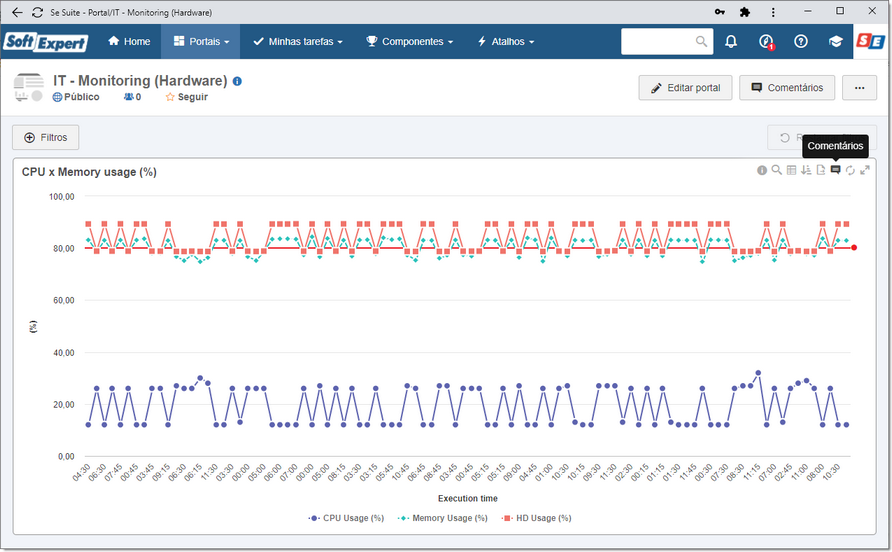
Task: Open the Minhas tarefas dropdown menu
Action: [298, 42]
